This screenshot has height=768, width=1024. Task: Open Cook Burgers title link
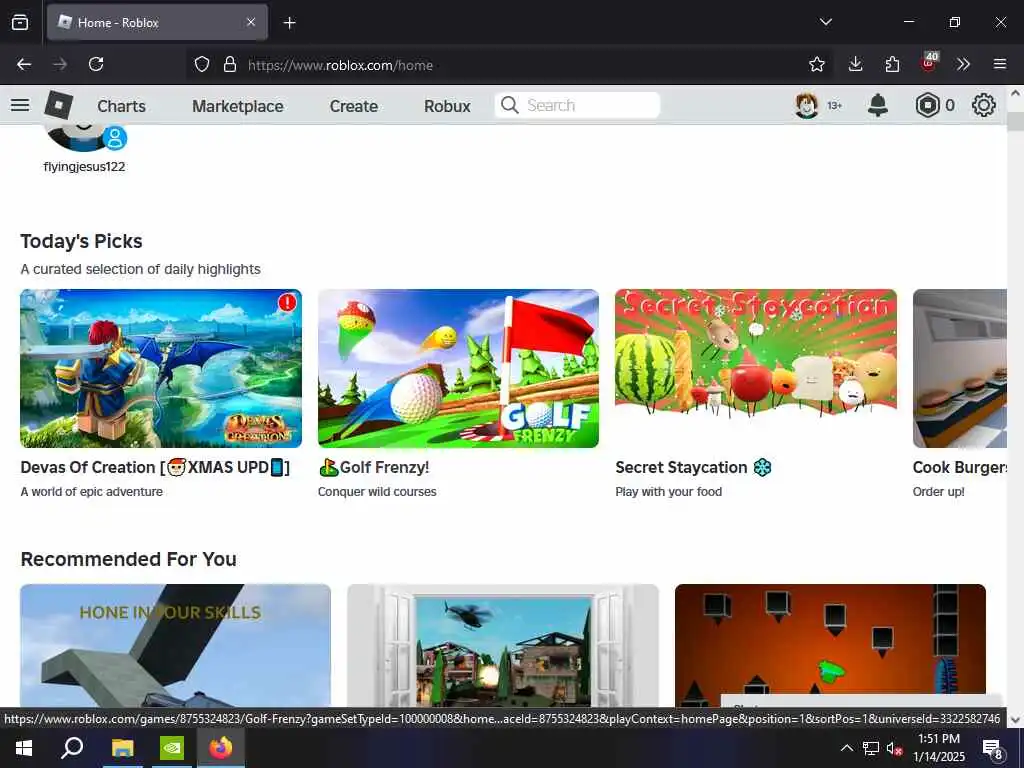pos(959,468)
